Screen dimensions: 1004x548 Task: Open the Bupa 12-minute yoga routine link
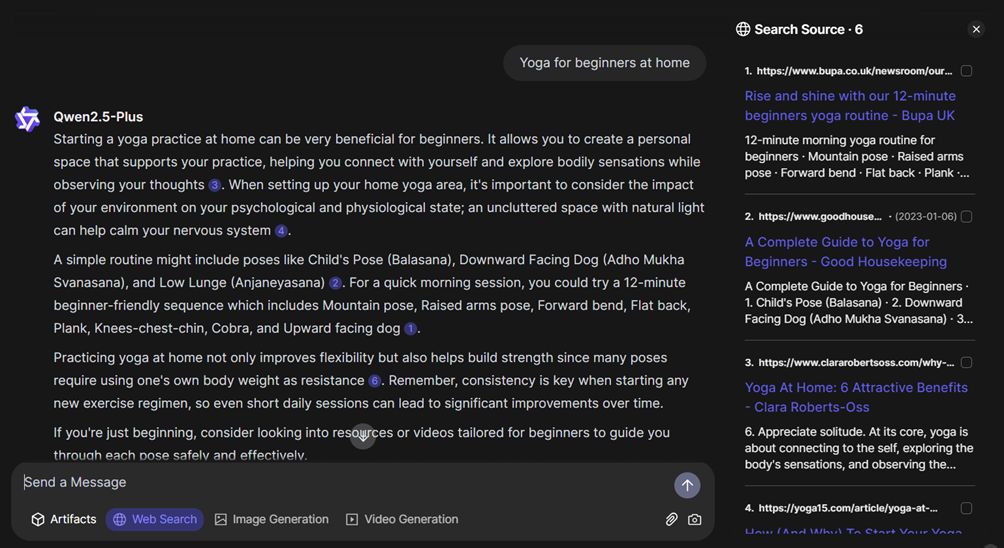pos(850,105)
